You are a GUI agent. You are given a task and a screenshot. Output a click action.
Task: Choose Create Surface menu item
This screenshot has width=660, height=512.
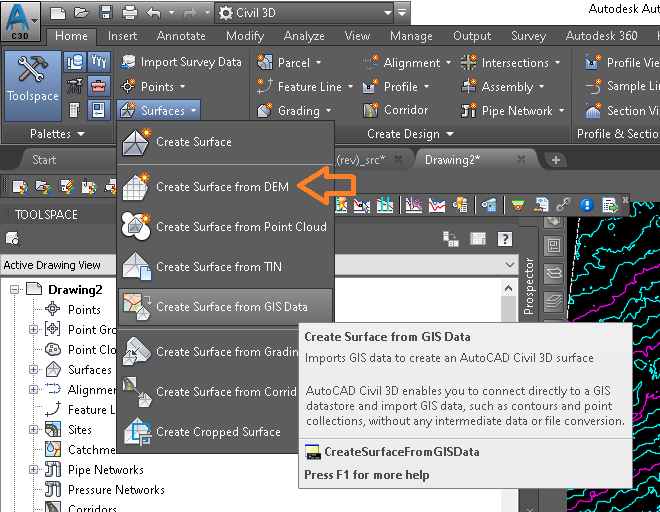click(x=225, y=142)
